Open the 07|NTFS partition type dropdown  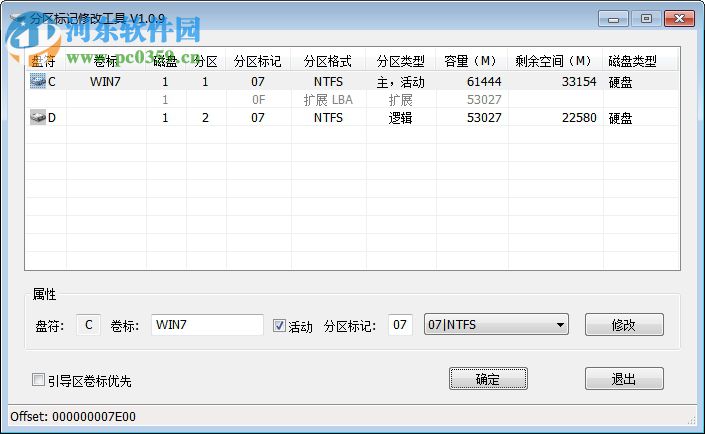click(496, 325)
